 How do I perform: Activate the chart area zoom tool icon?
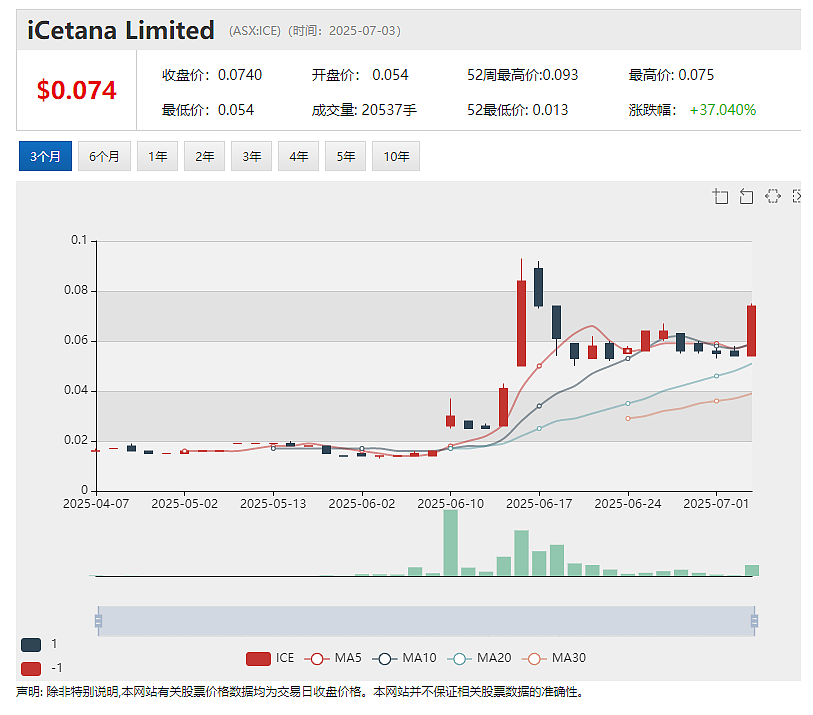(x=720, y=196)
